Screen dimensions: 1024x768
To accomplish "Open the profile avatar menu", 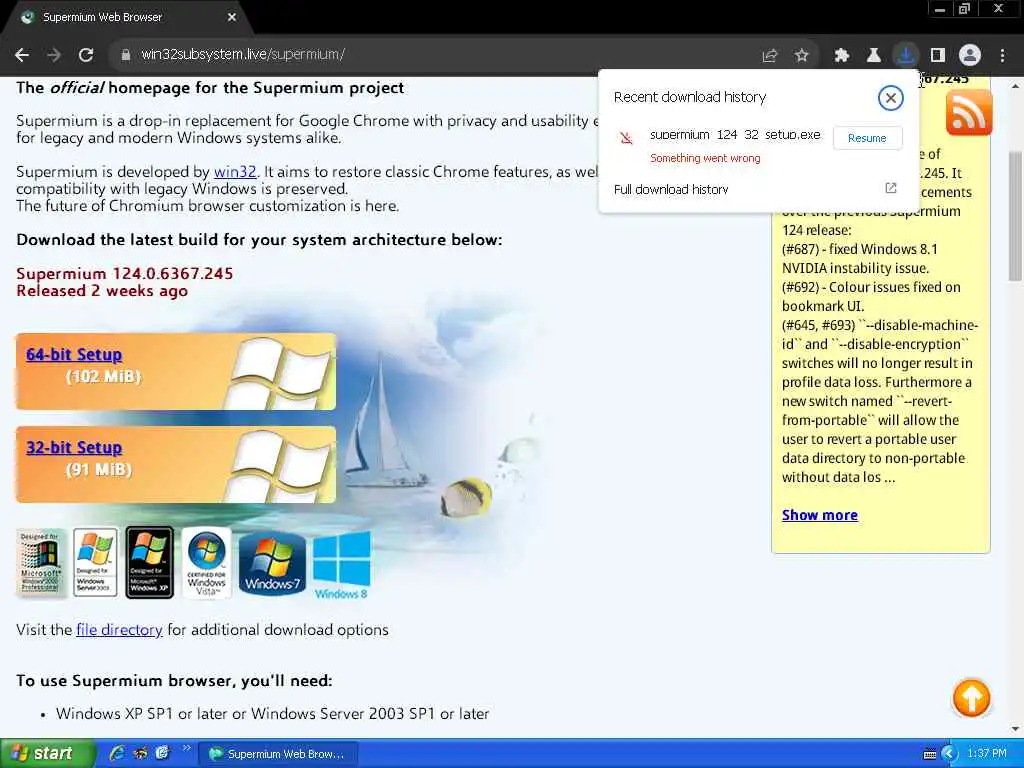I will point(970,56).
